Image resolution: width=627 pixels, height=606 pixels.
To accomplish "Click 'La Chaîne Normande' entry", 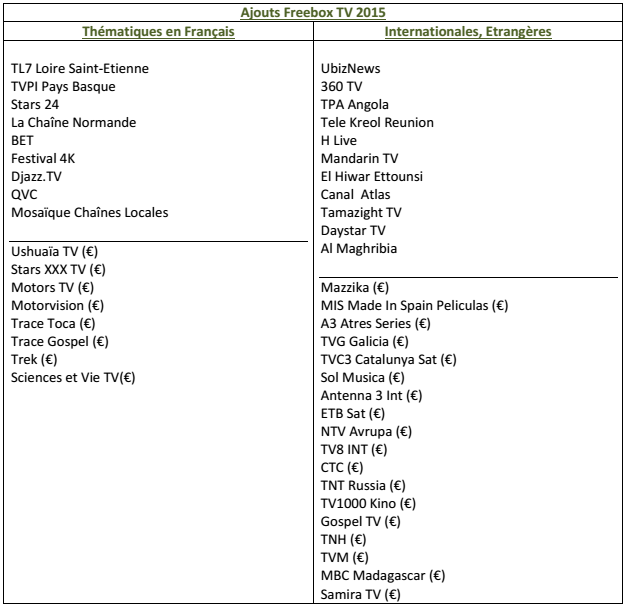I will [74, 122].
